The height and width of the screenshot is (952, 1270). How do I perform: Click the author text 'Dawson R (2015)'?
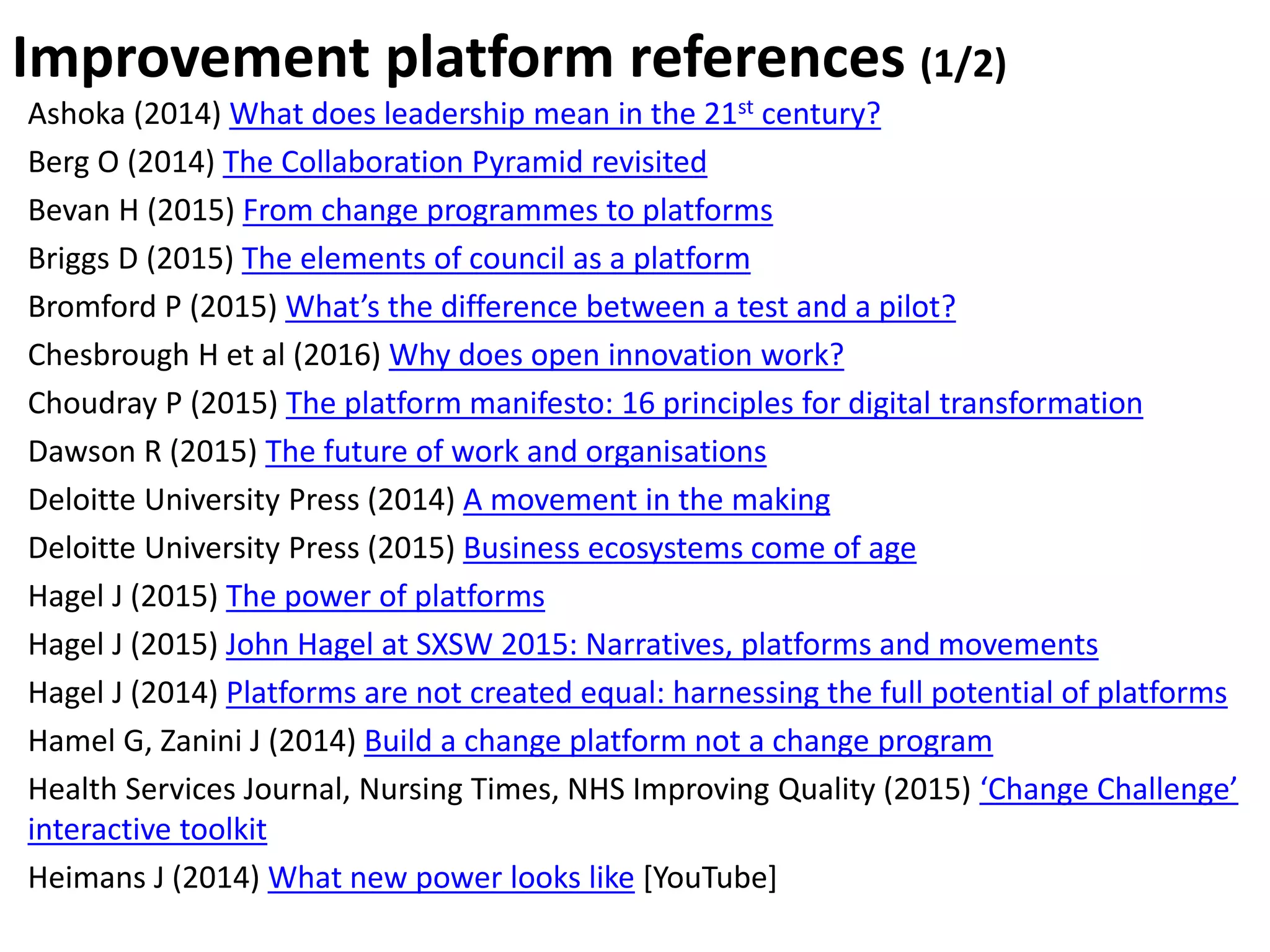[143, 452]
